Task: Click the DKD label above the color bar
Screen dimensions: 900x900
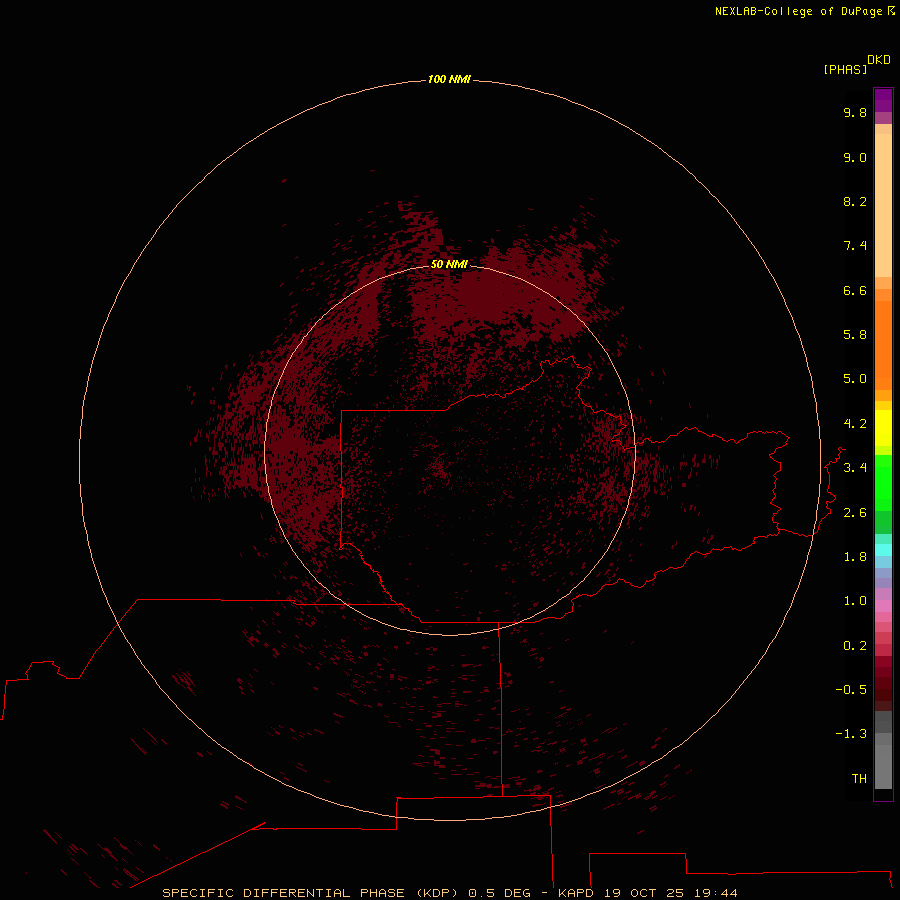Action: pos(879,60)
